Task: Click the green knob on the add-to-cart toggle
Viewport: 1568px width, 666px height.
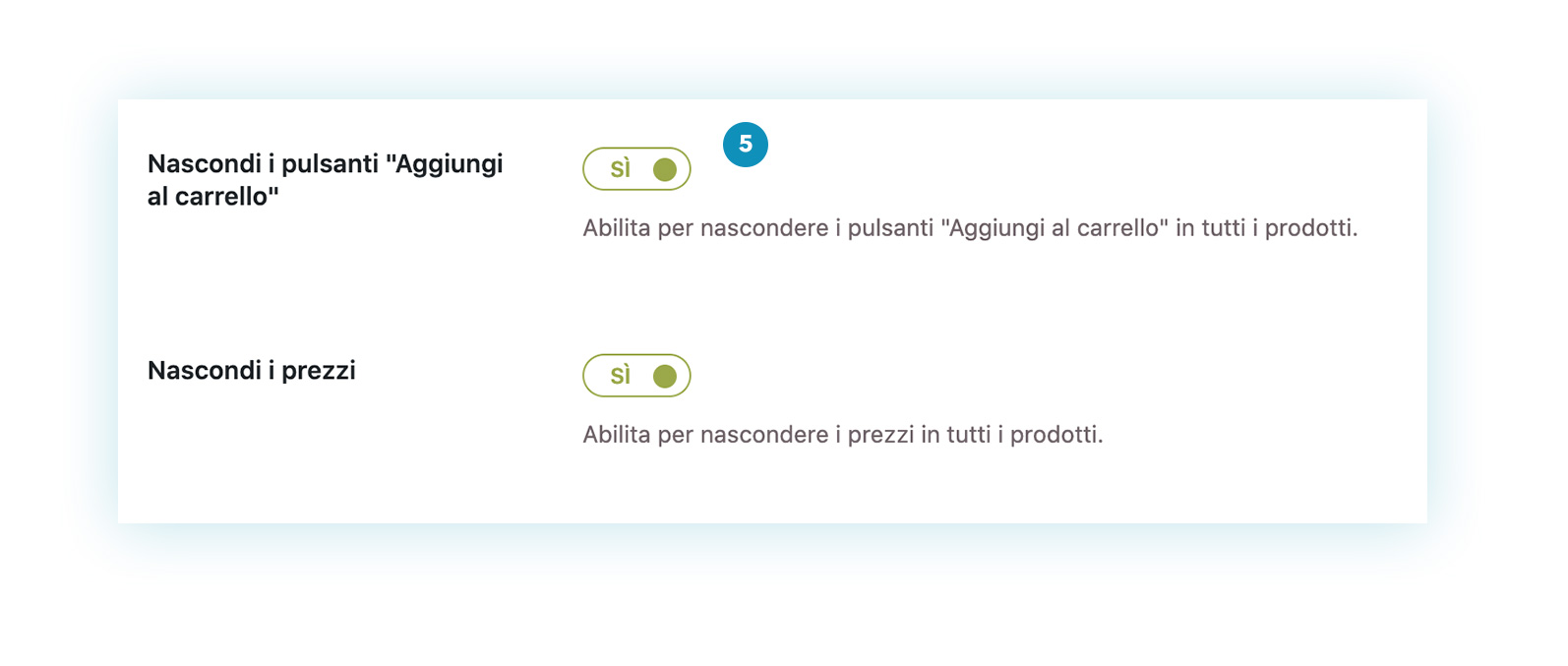Action: pyautogui.click(x=665, y=169)
